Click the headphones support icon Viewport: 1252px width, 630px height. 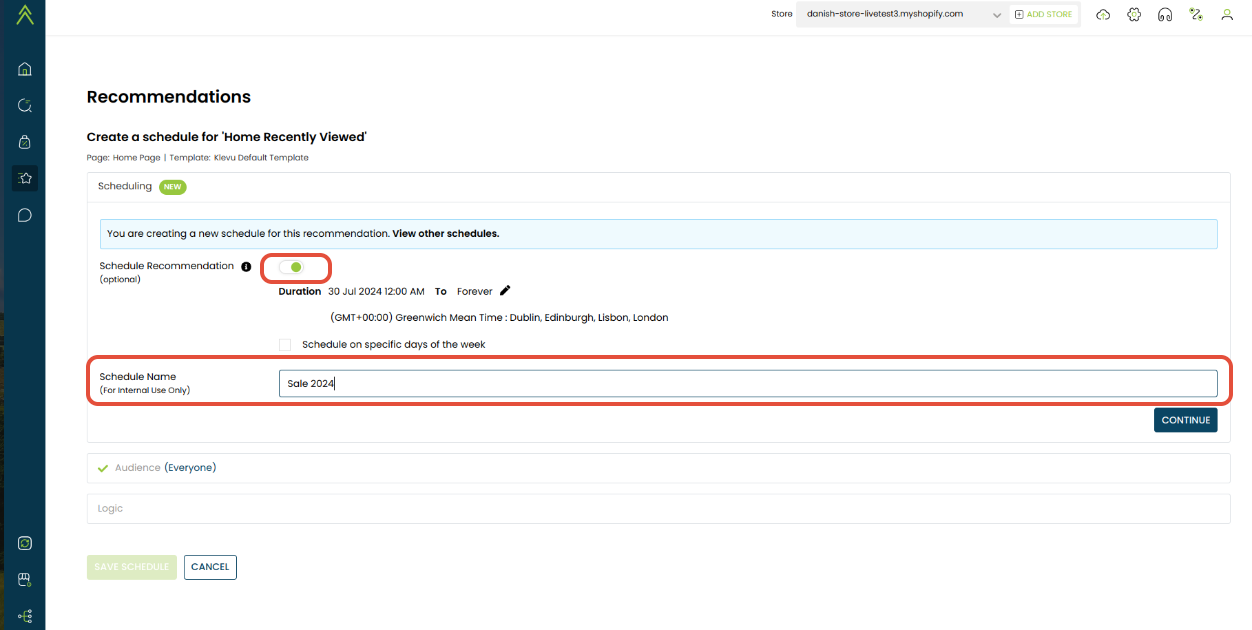coord(1164,15)
